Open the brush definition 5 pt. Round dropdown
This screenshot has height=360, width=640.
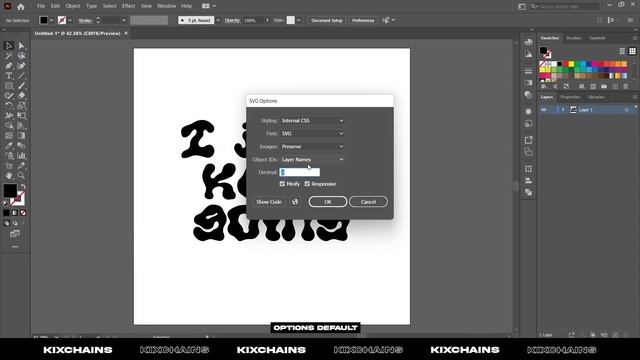pyautogui.click(x=218, y=20)
